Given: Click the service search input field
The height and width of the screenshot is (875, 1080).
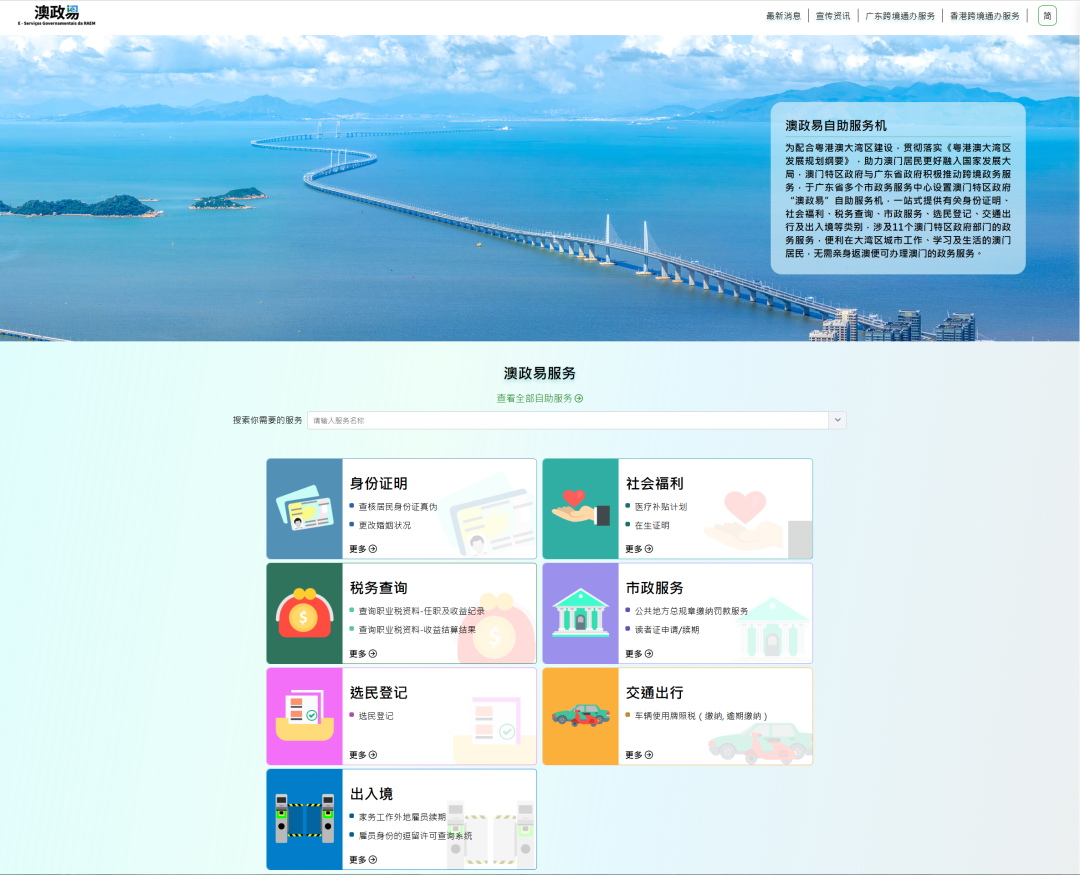Looking at the screenshot, I should tap(570, 420).
